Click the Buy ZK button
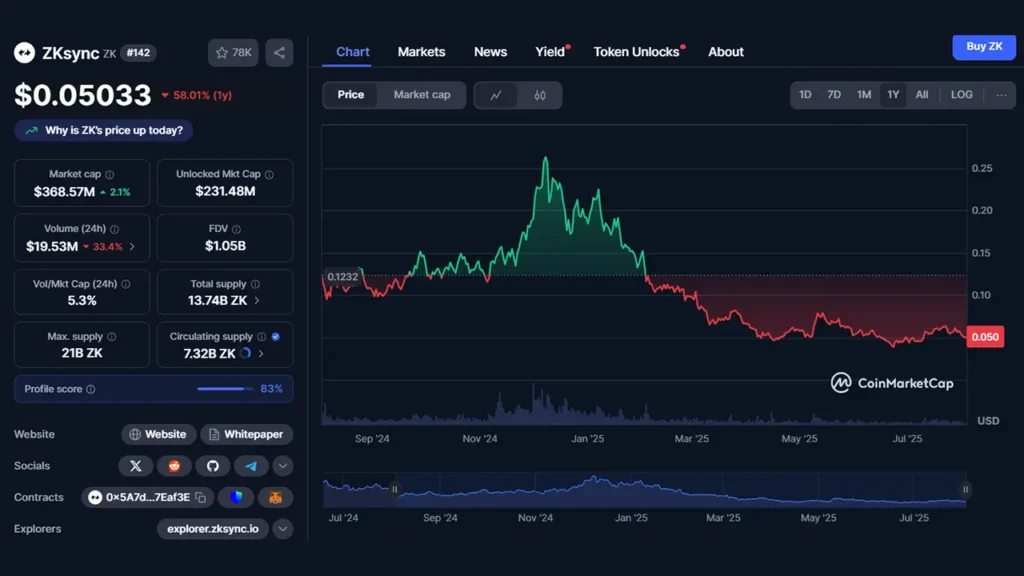Viewport: 1024px width, 576px height. pos(984,46)
